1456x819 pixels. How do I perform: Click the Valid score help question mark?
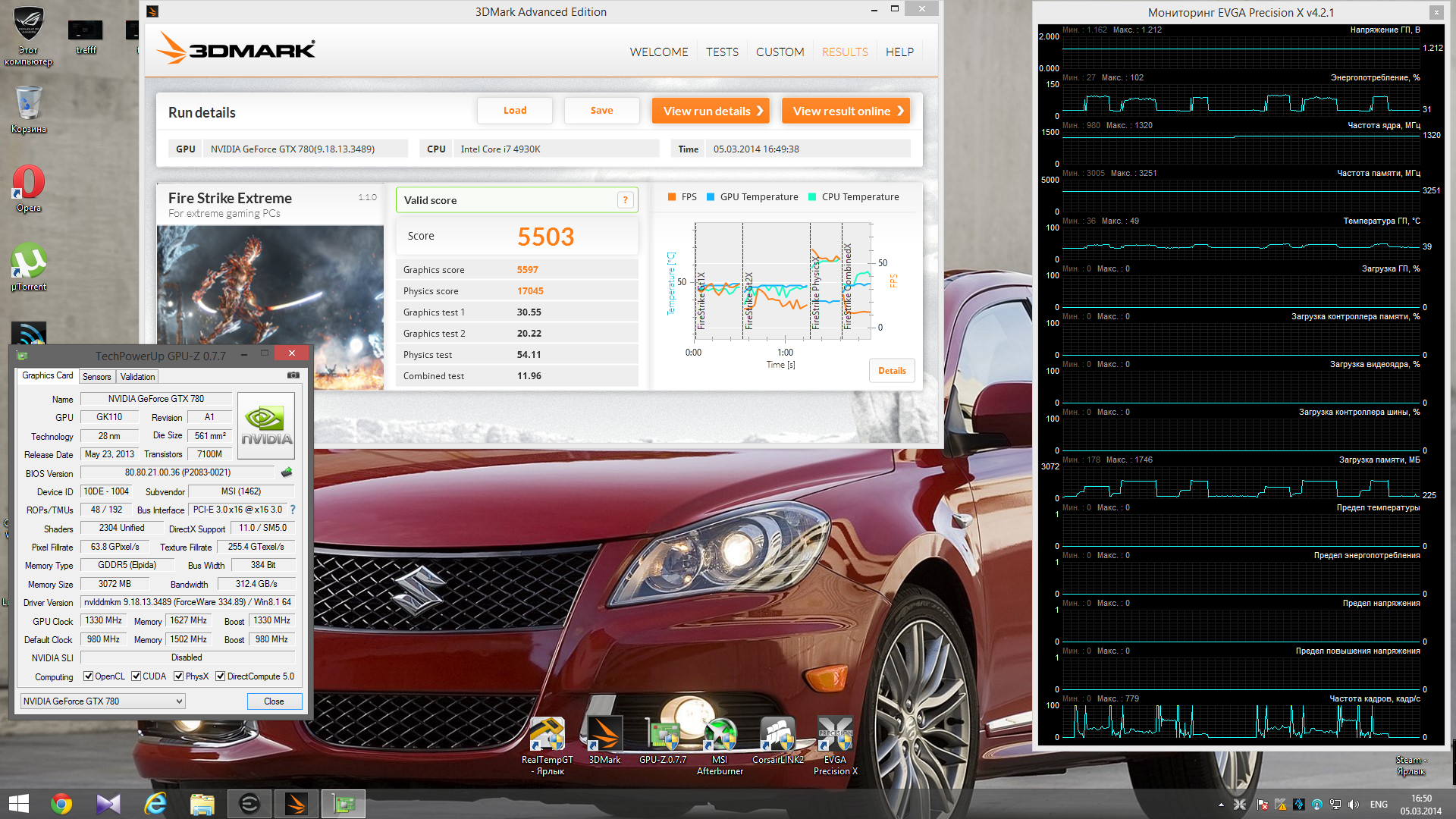coord(626,200)
